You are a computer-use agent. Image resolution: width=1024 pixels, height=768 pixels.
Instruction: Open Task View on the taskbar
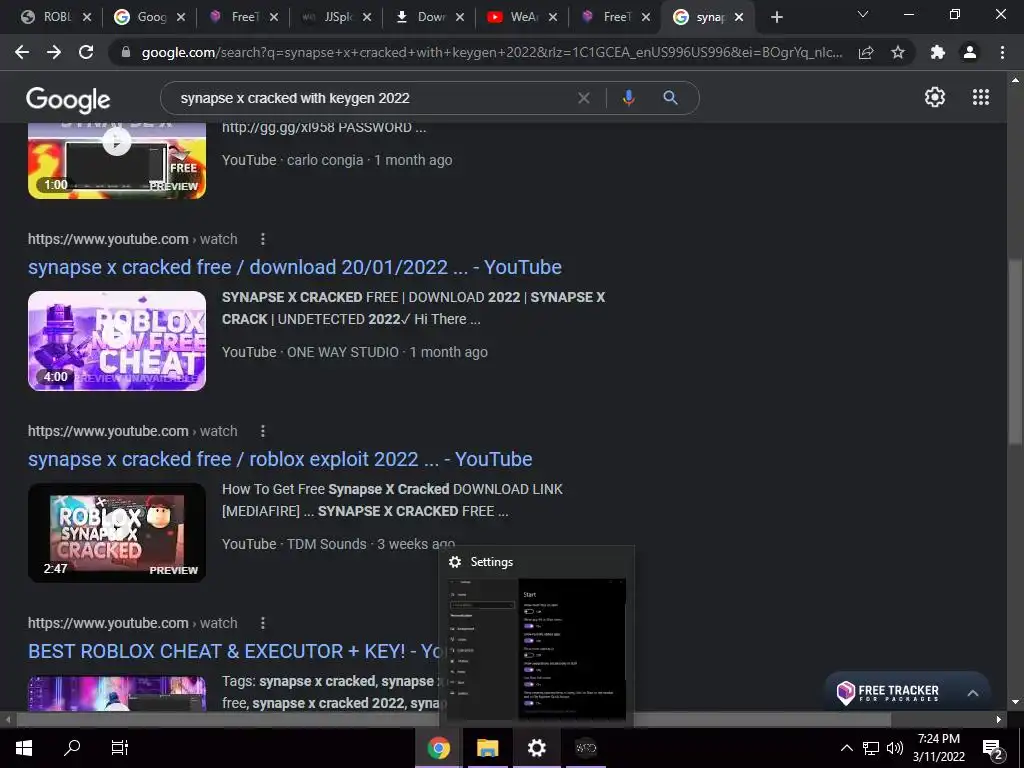tap(120, 748)
